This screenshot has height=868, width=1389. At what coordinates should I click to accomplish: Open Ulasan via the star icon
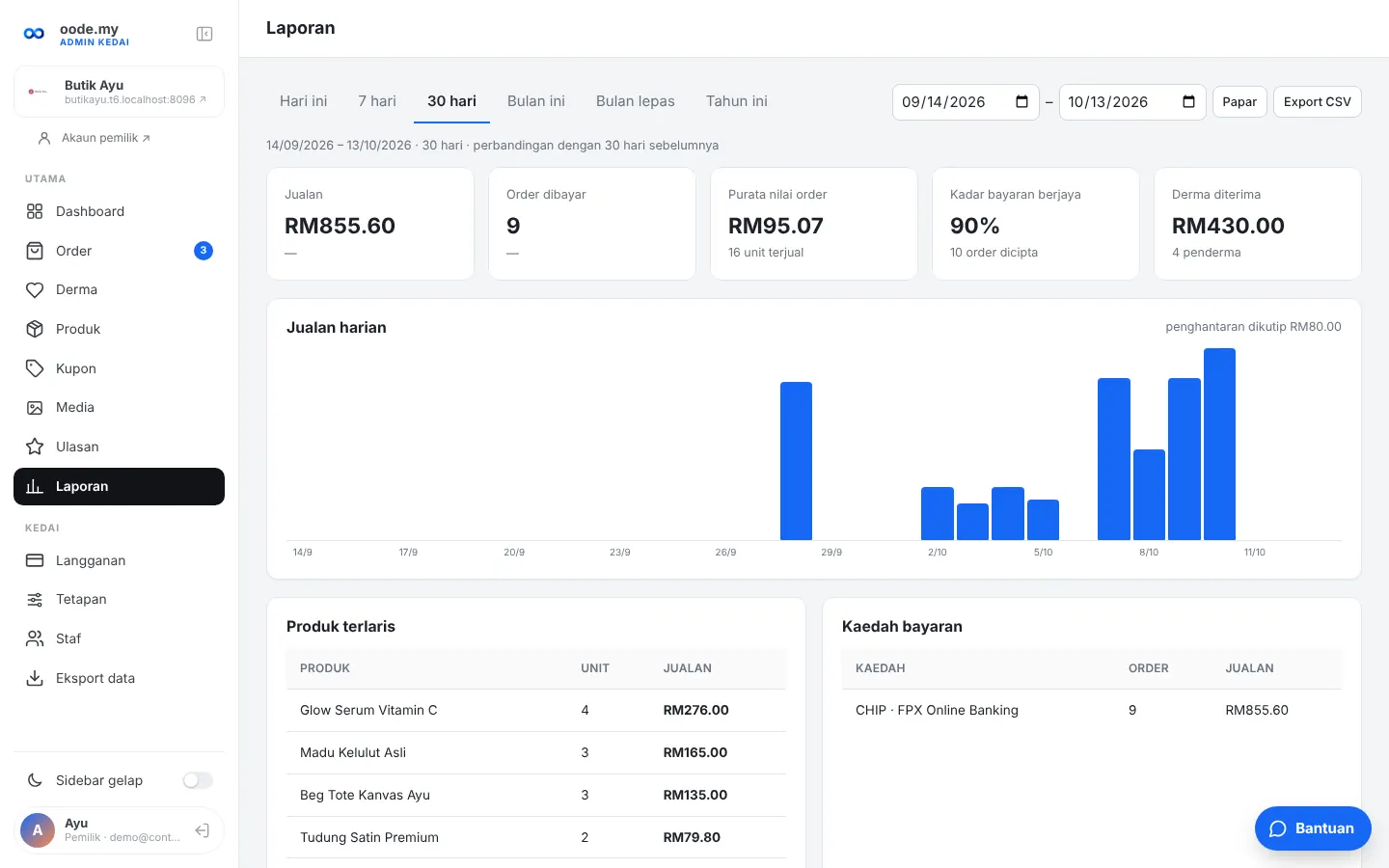click(x=35, y=447)
